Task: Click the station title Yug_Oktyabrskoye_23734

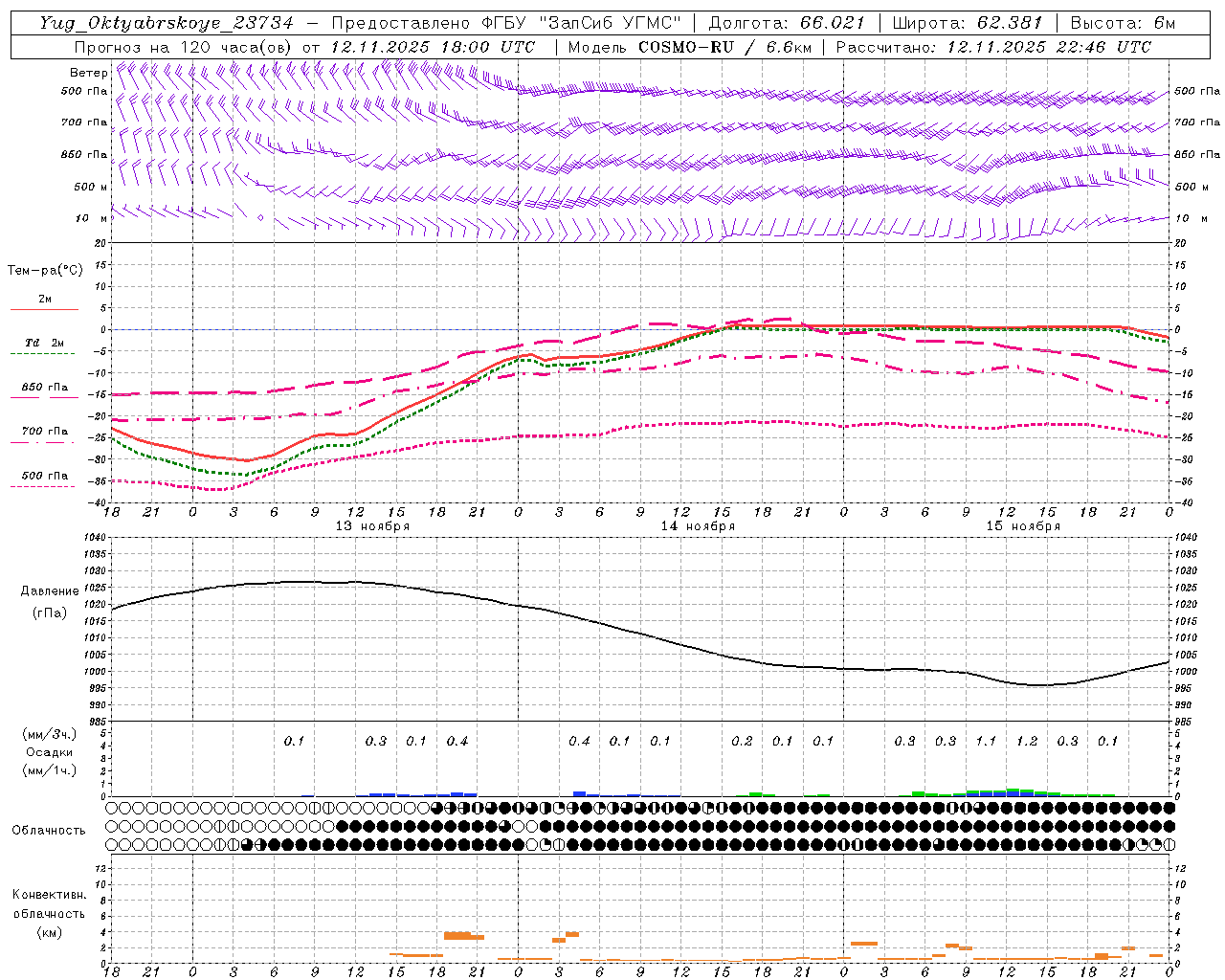Action: 167,23
